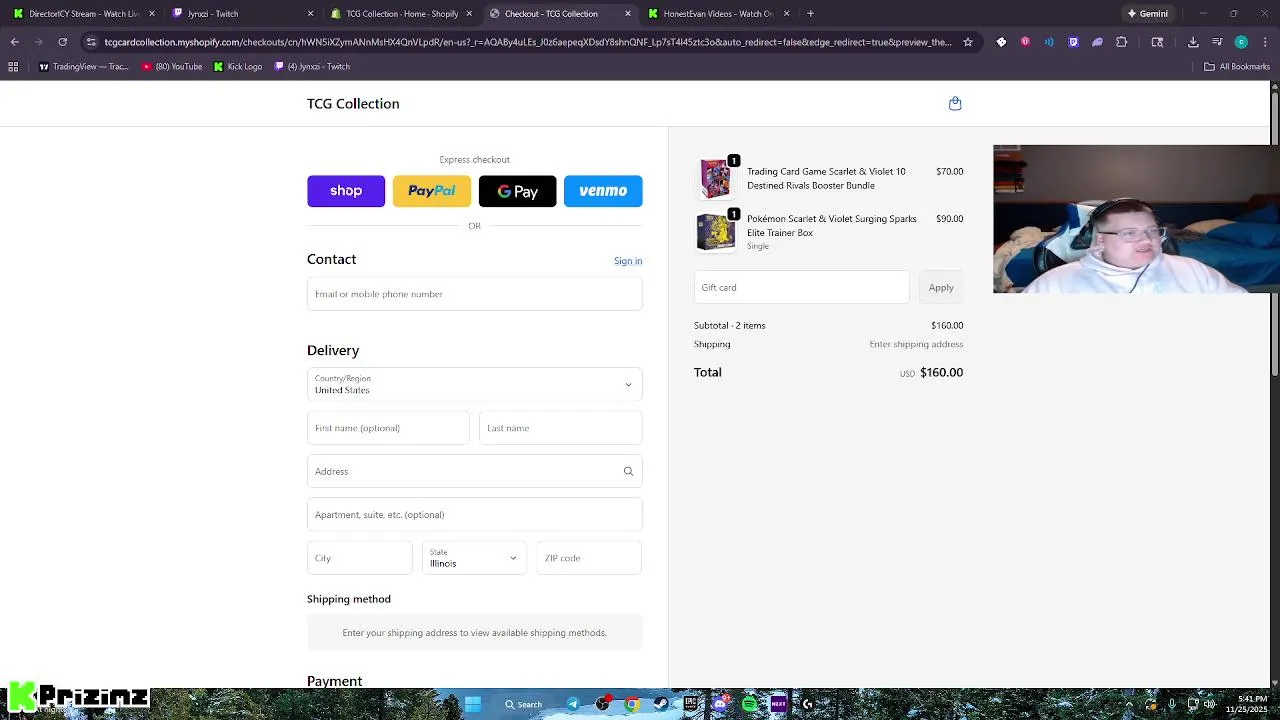
Task: Show hidden system tray icons
Action: click(1129, 704)
